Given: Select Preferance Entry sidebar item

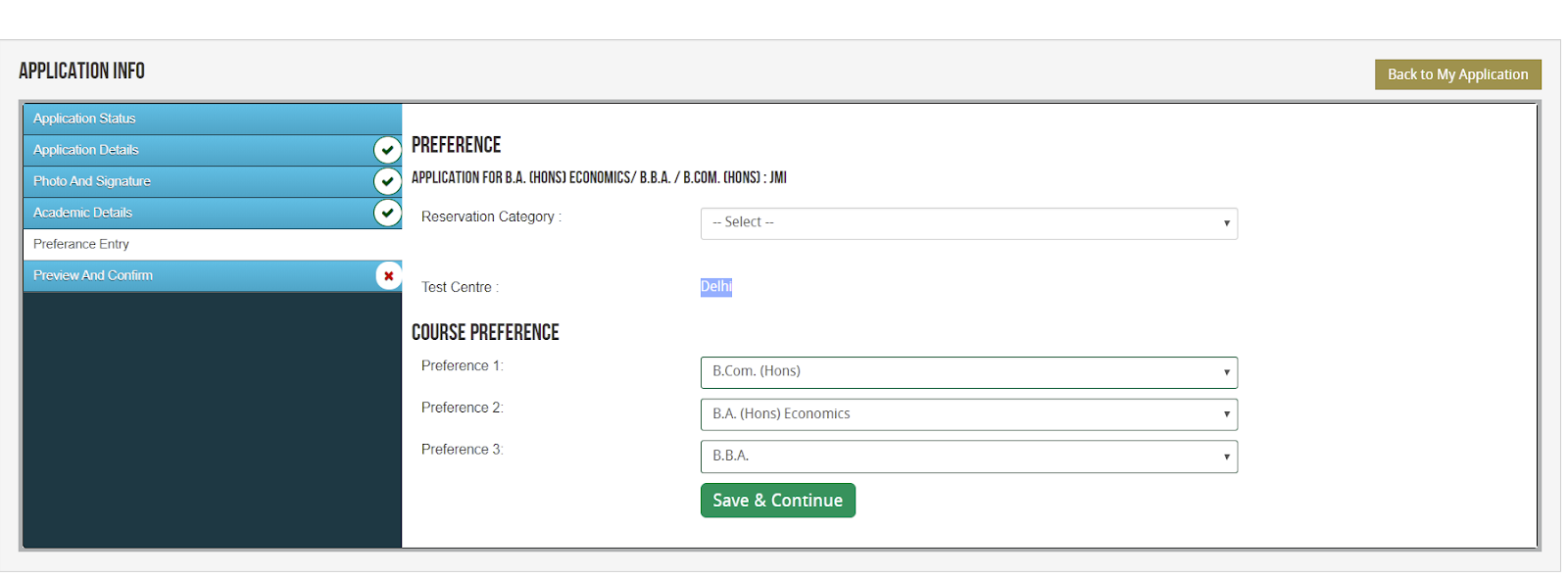Looking at the screenshot, I should coord(212,244).
